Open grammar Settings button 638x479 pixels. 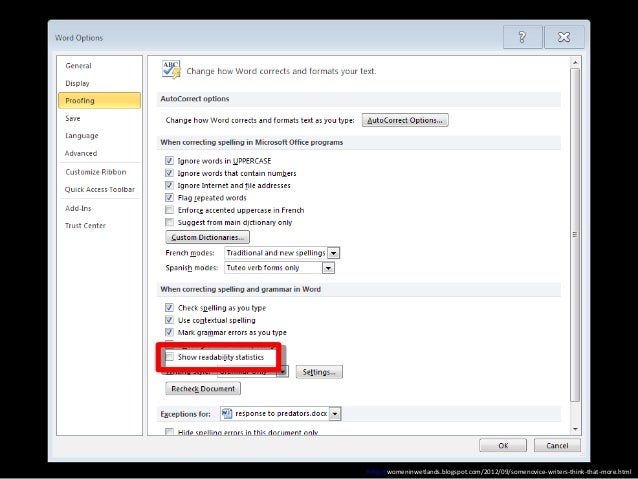(319, 372)
